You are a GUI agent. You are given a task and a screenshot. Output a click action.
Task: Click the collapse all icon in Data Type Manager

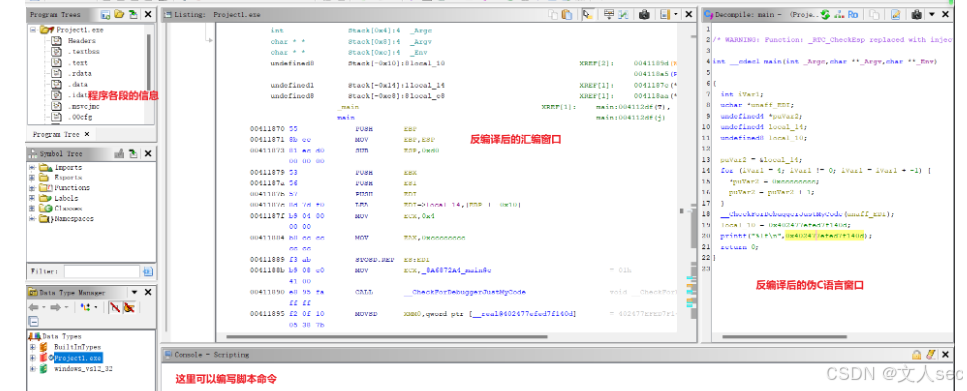[33, 321]
